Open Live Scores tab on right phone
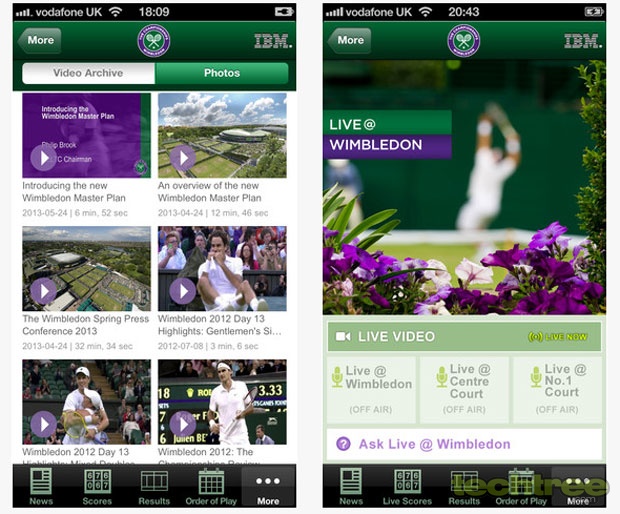The image size is (620, 514). 407,487
